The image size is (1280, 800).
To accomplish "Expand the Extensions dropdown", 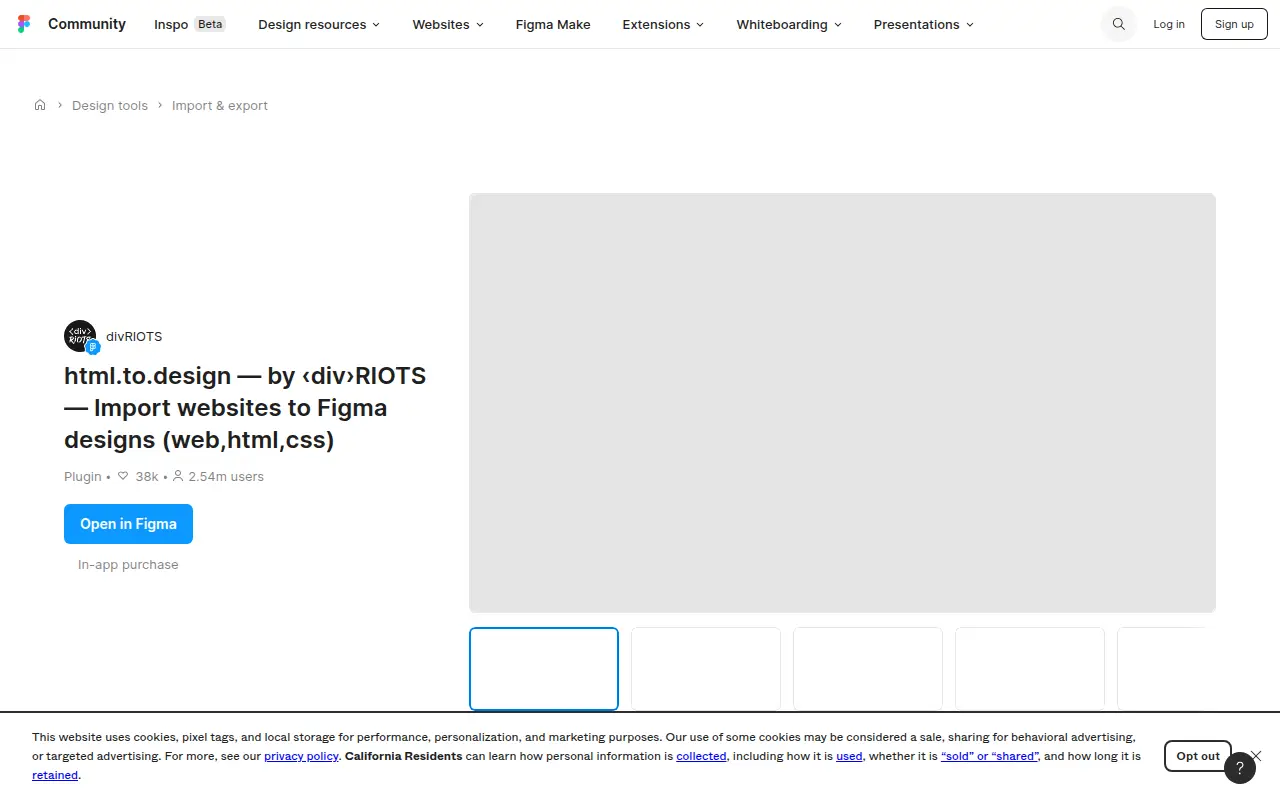I will (663, 24).
